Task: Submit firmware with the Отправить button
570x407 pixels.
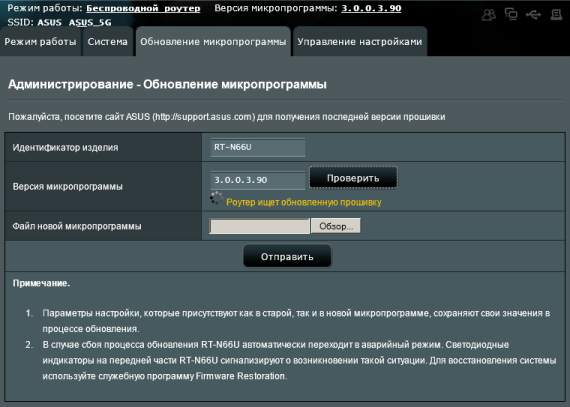Action: pyautogui.click(x=287, y=256)
